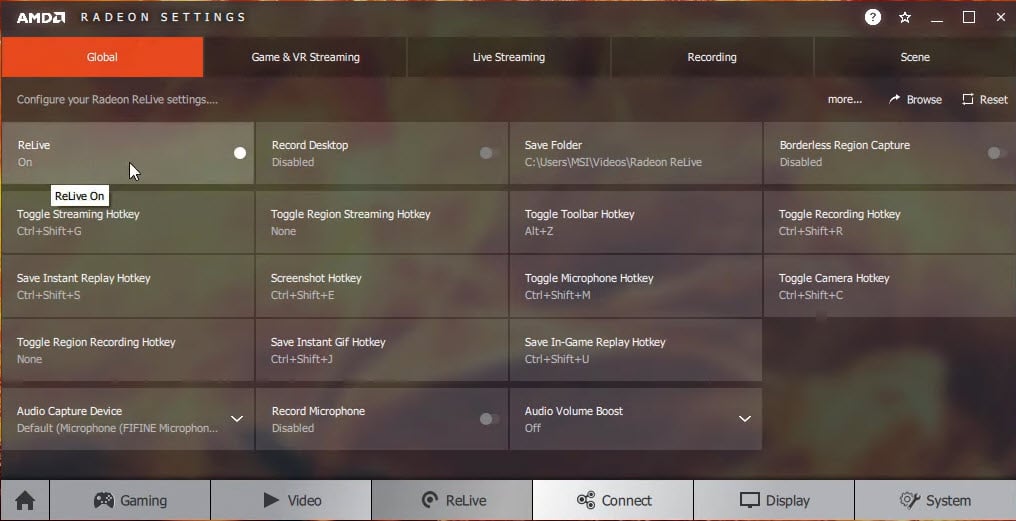Open the Save Folder path tile
The width and height of the screenshot is (1016, 521).
pyautogui.click(x=636, y=154)
